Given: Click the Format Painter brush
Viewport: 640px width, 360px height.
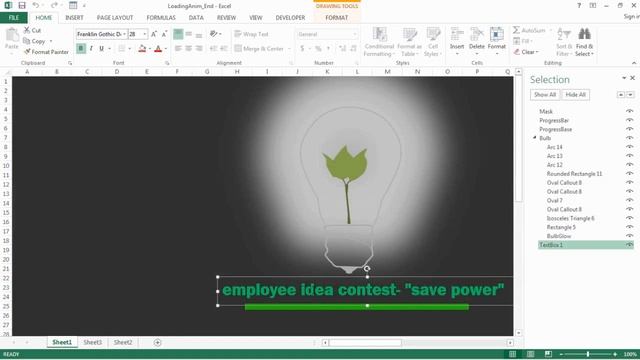Looking at the screenshot, I should point(27,52).
